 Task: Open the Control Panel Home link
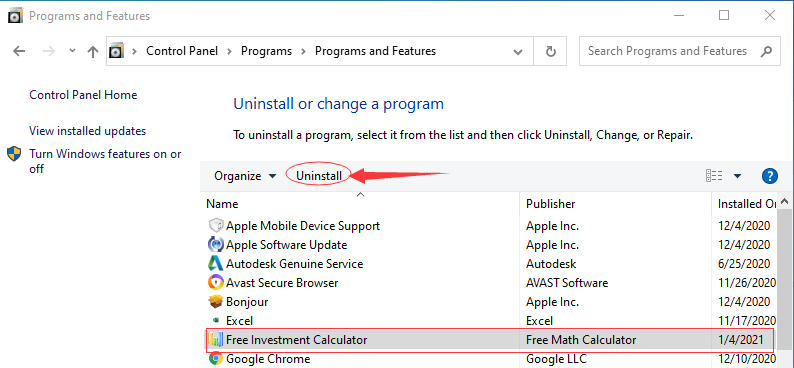click(x=83, y=95)
